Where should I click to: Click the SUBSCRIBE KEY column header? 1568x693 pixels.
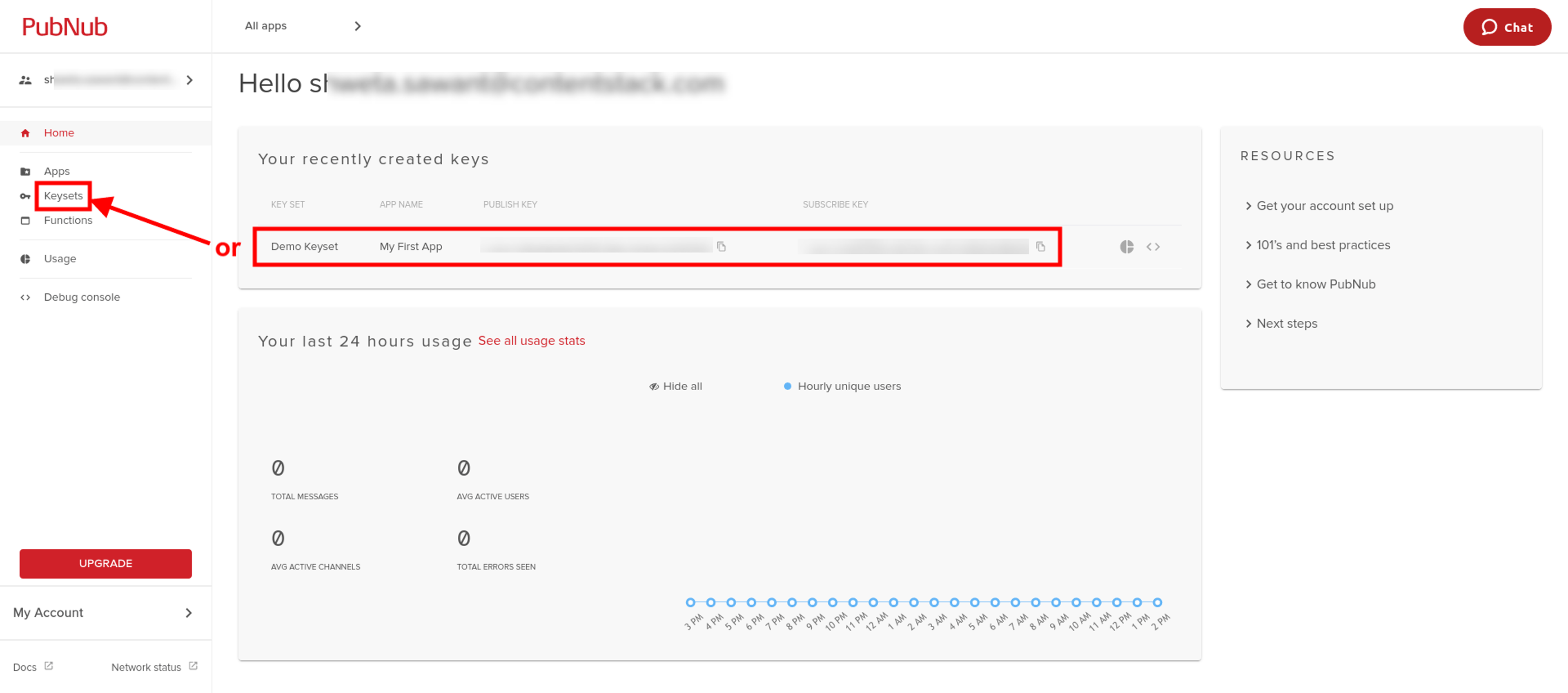pyautogui.click(x=835, y=204)
